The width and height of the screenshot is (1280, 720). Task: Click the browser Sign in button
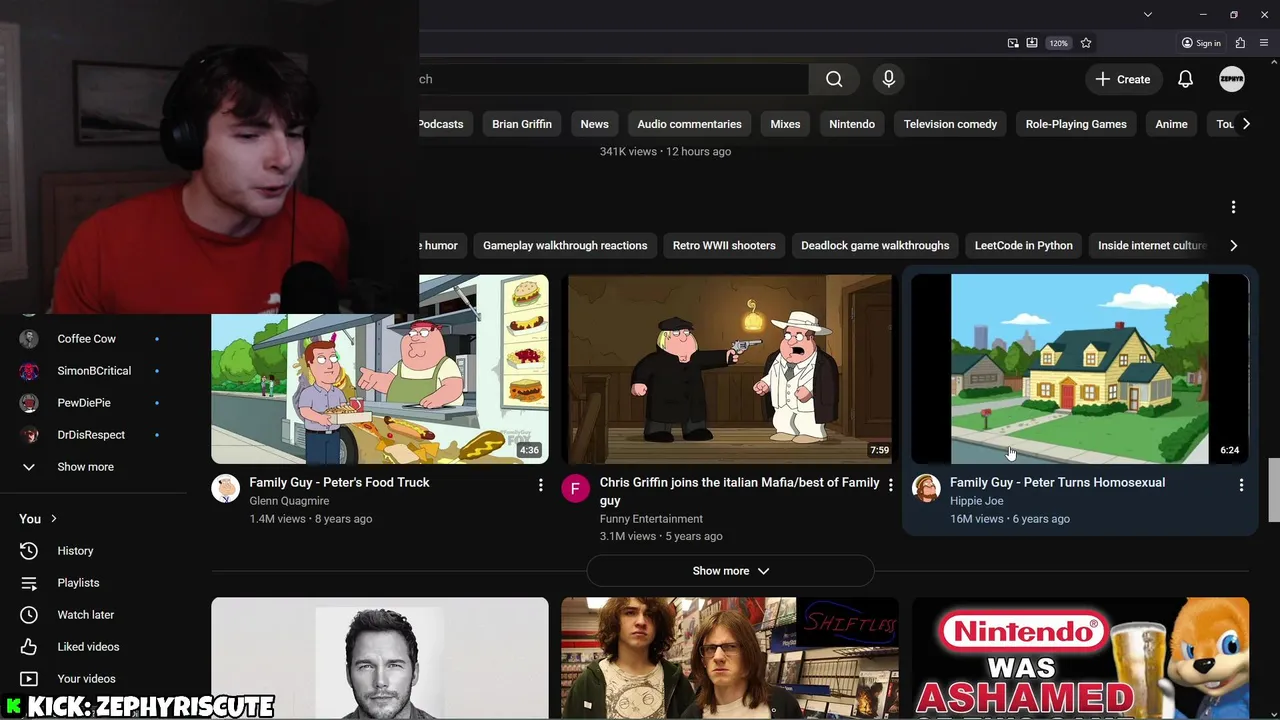[x=1201, y=43]
